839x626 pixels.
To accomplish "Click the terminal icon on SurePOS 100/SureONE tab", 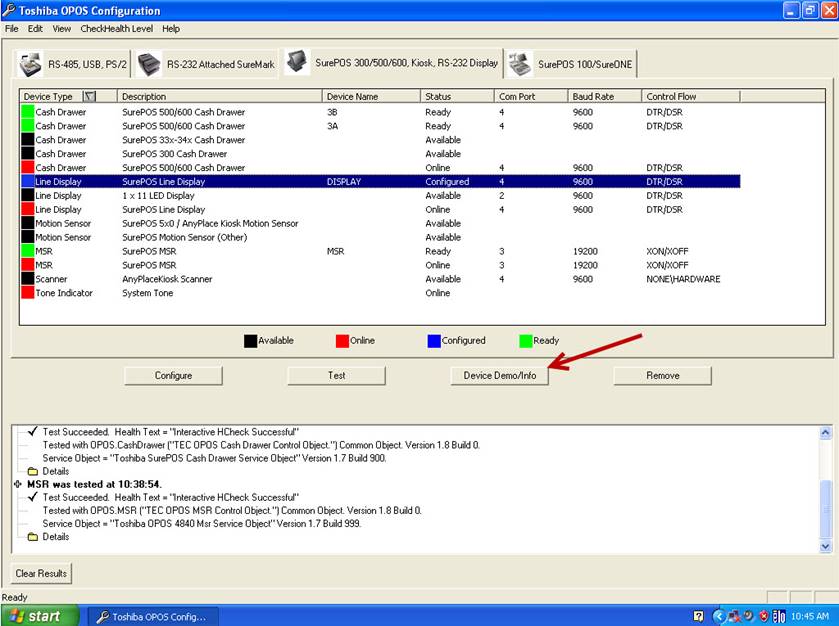I will point(519,64).
